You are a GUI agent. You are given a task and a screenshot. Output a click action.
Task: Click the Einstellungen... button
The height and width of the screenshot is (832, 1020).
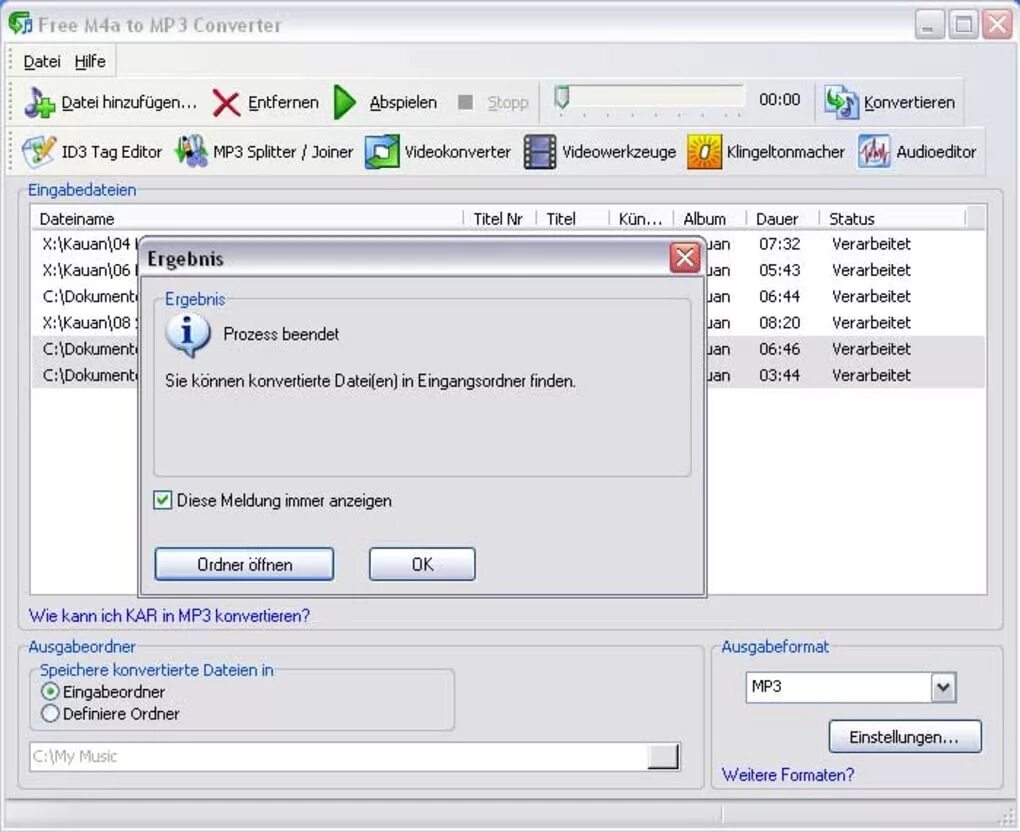click(905, 736)
